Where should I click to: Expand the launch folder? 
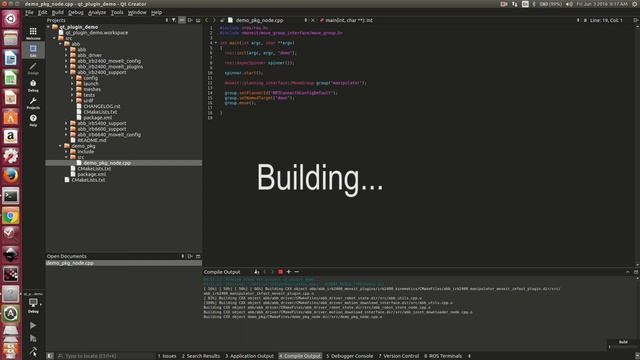(x=72, y=84)
